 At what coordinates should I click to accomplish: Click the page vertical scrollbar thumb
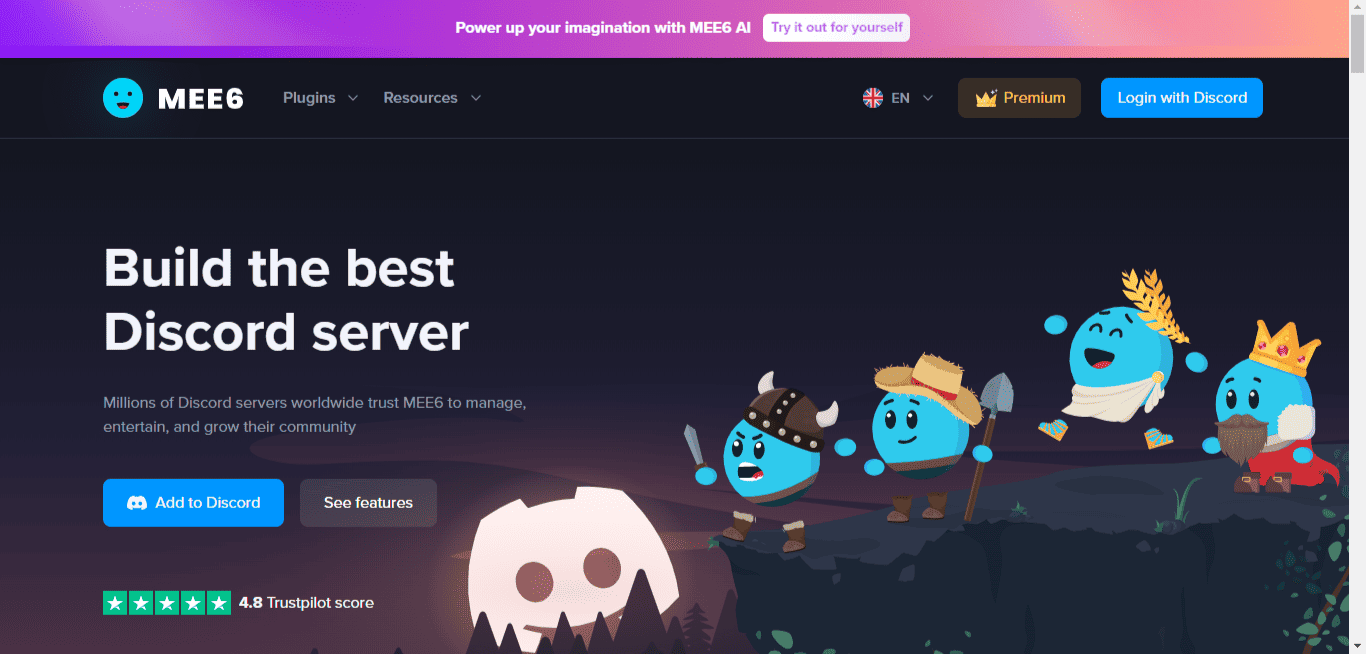[x=1357, y=45]
